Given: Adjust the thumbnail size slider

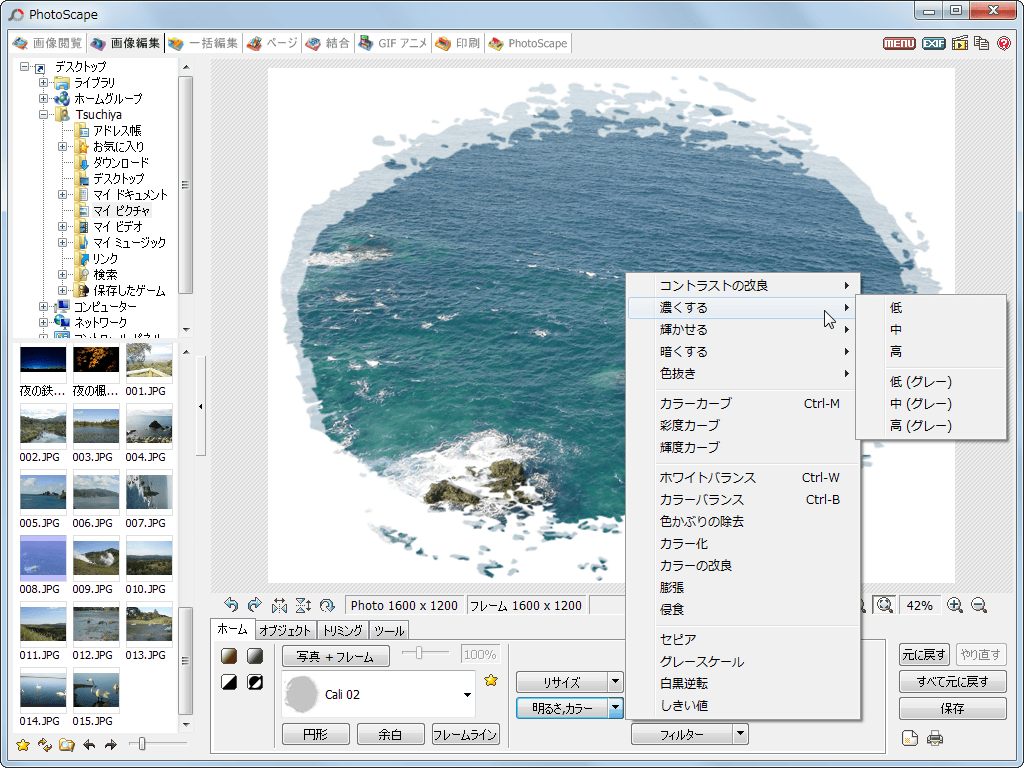Looking at the screenshot, I should [143, 744].
